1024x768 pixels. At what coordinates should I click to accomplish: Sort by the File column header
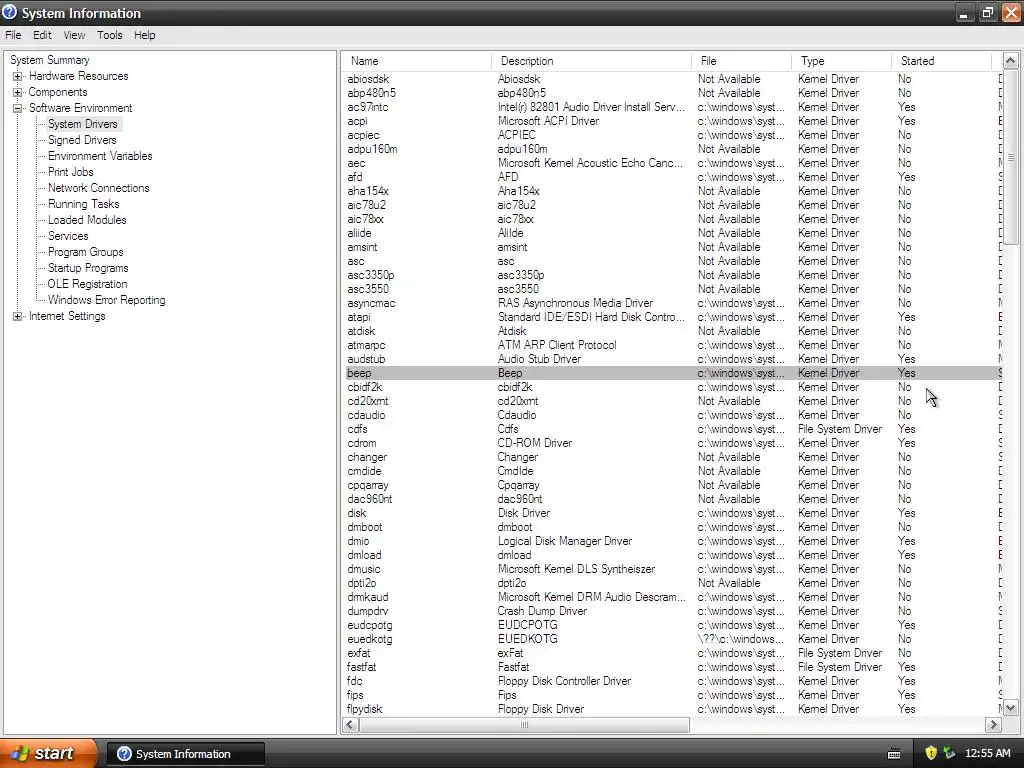tap(741, 61)
